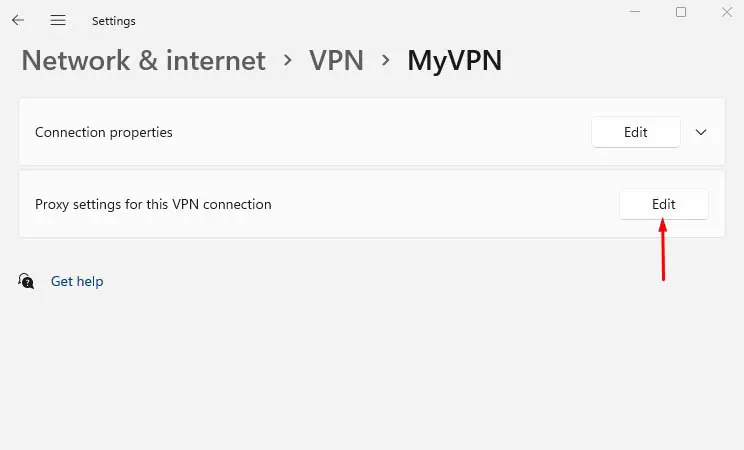Maximize the Settings window
The width and height of the screenshot is (744, 450).
click(681, 12)
